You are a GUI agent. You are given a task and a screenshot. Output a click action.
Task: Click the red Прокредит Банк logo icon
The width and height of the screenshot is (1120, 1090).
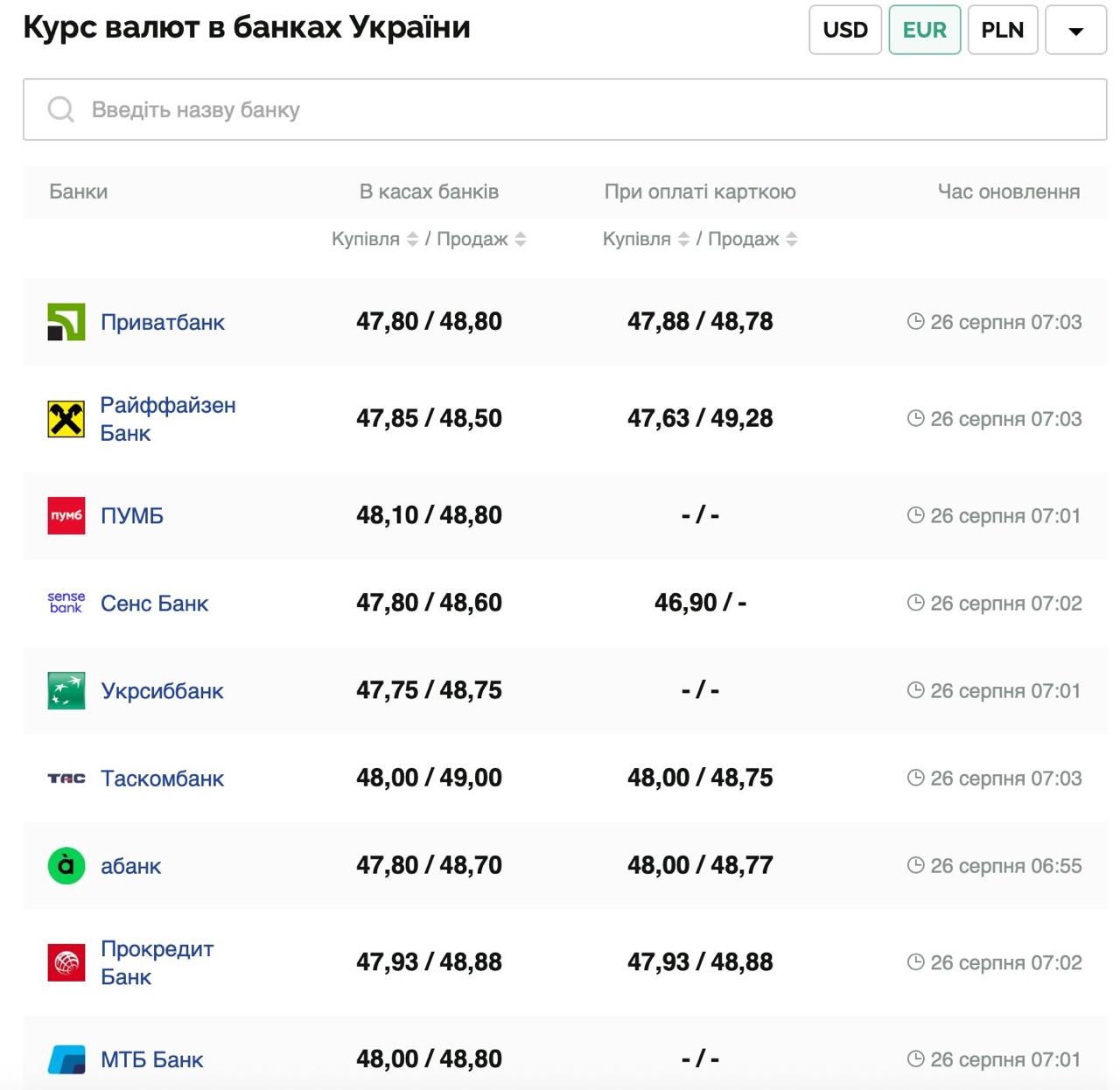coord(66,962)
